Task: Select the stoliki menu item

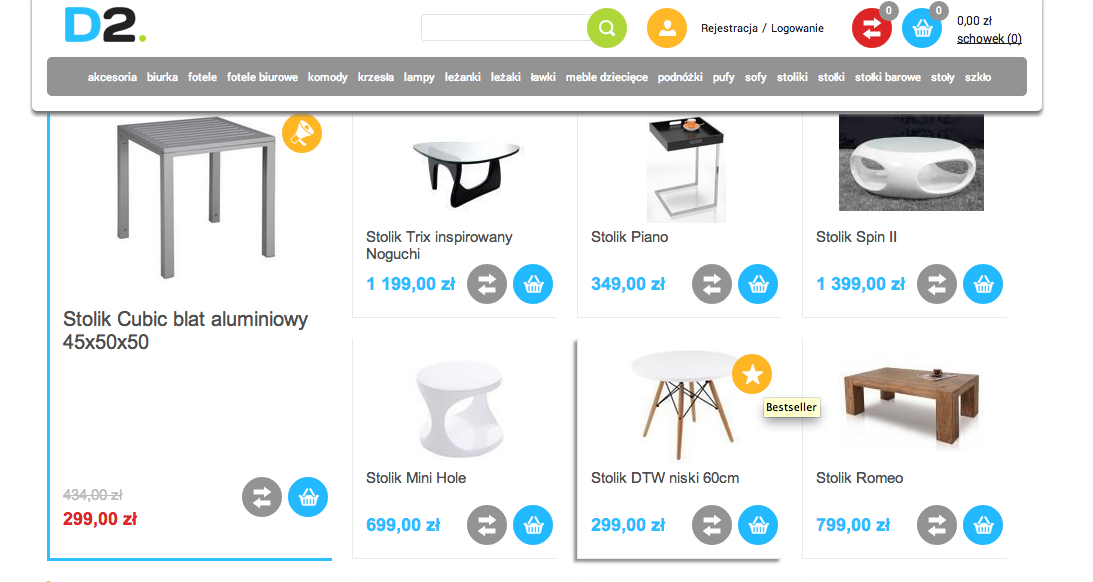Action: coord(792,77)
